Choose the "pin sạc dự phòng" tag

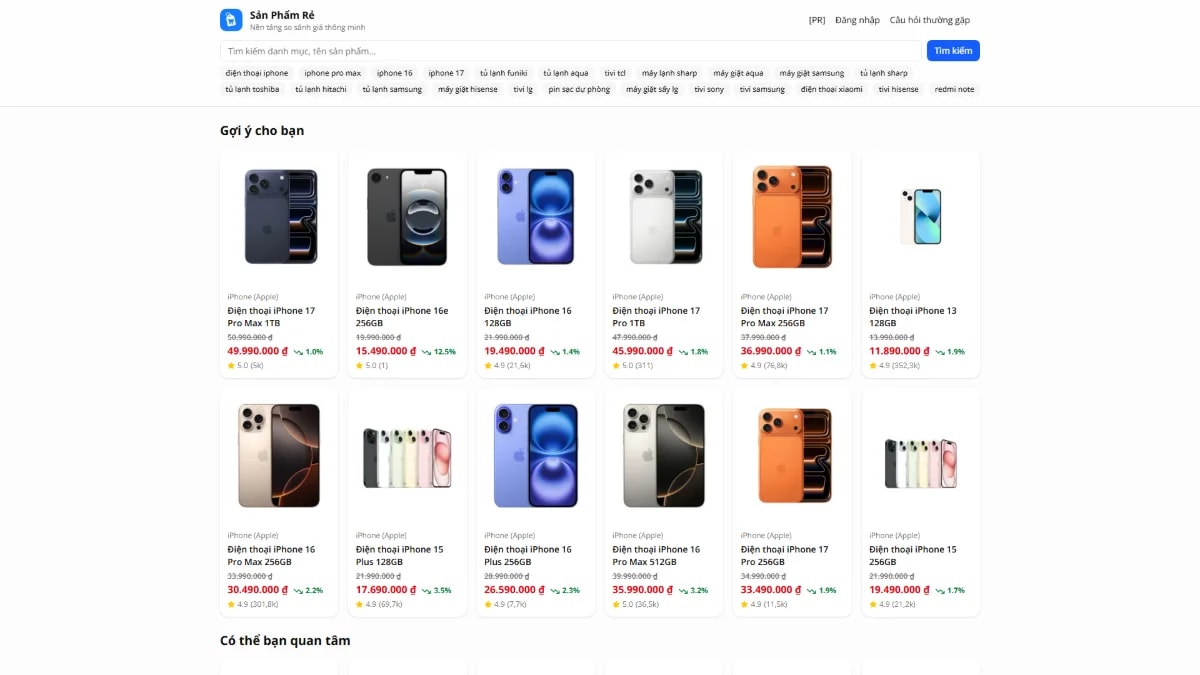pos(579,89)
